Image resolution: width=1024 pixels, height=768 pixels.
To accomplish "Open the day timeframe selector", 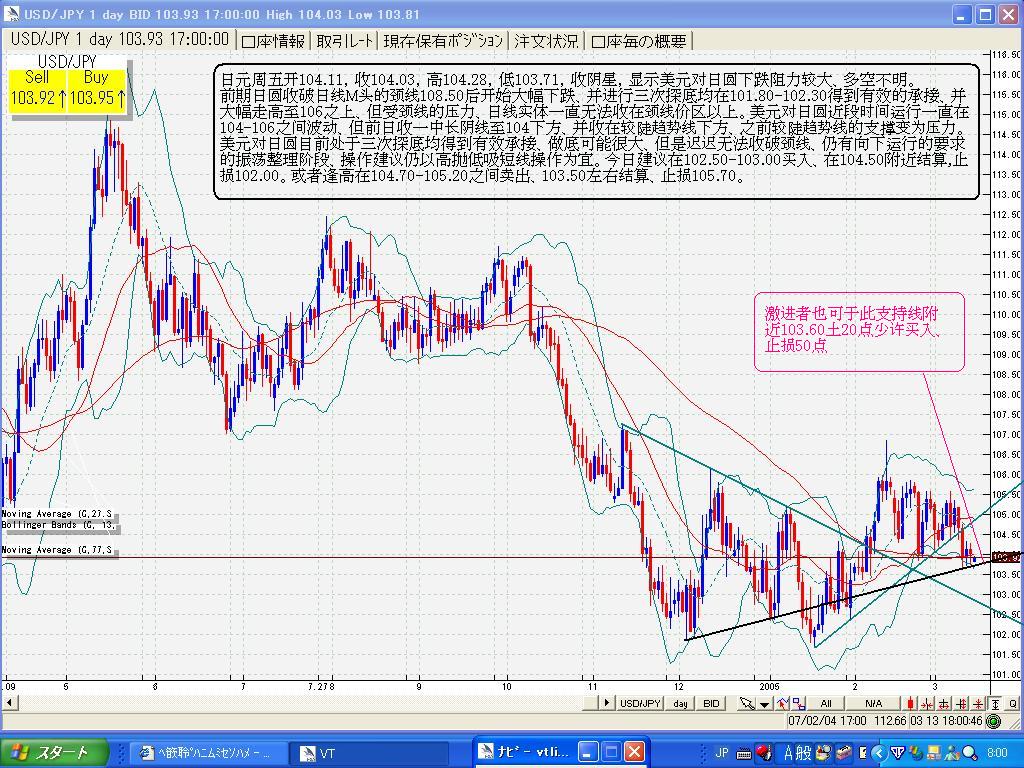I will pos(680,704).
